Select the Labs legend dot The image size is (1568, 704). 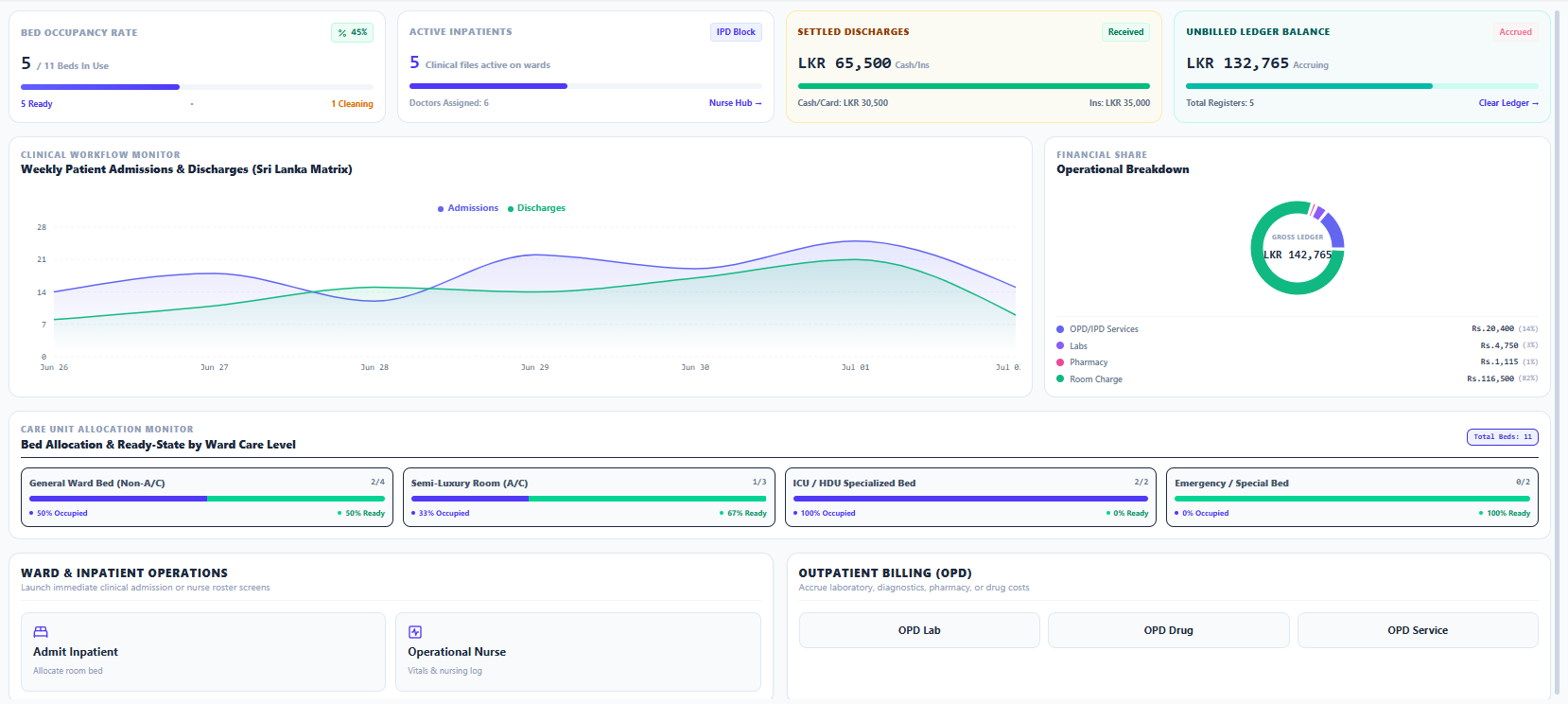click(1060, 345)
